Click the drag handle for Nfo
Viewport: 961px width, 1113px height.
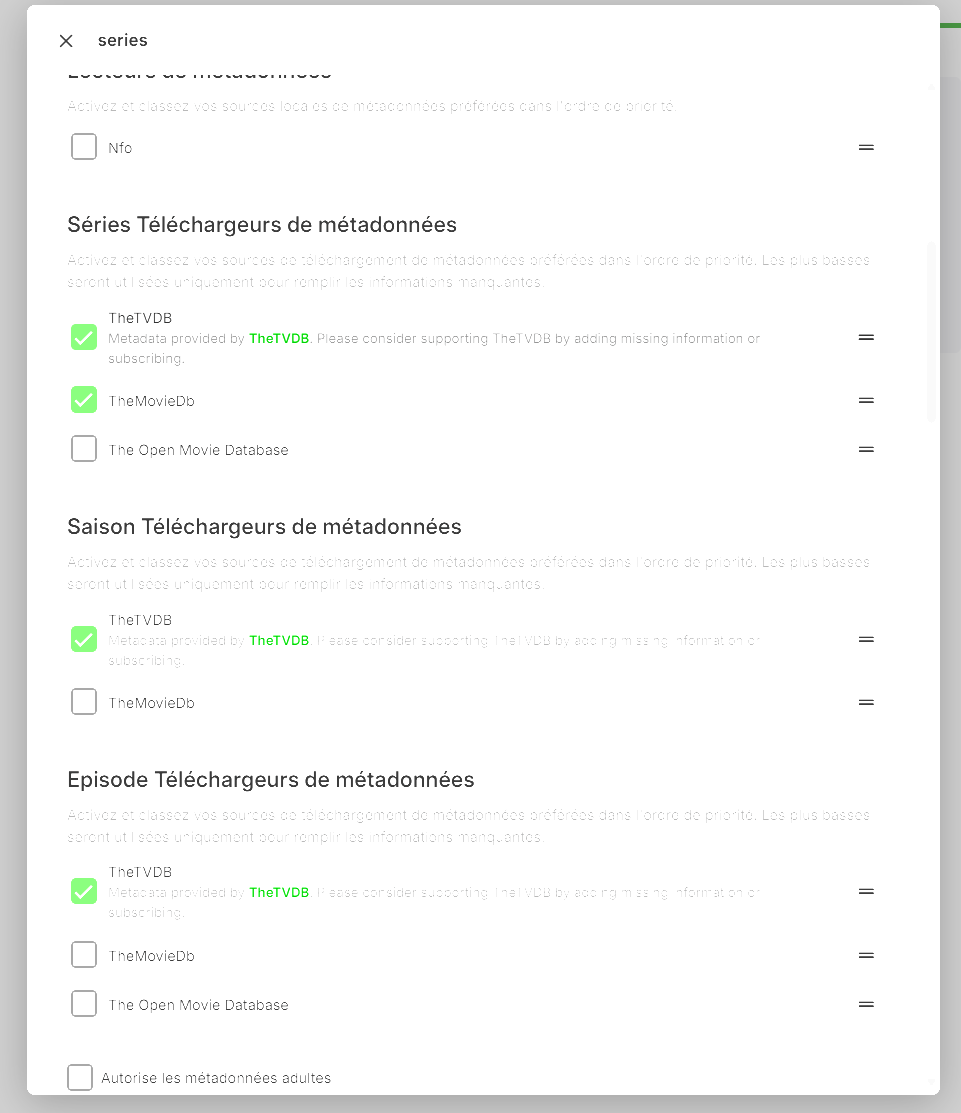click(x=866, y=147)
